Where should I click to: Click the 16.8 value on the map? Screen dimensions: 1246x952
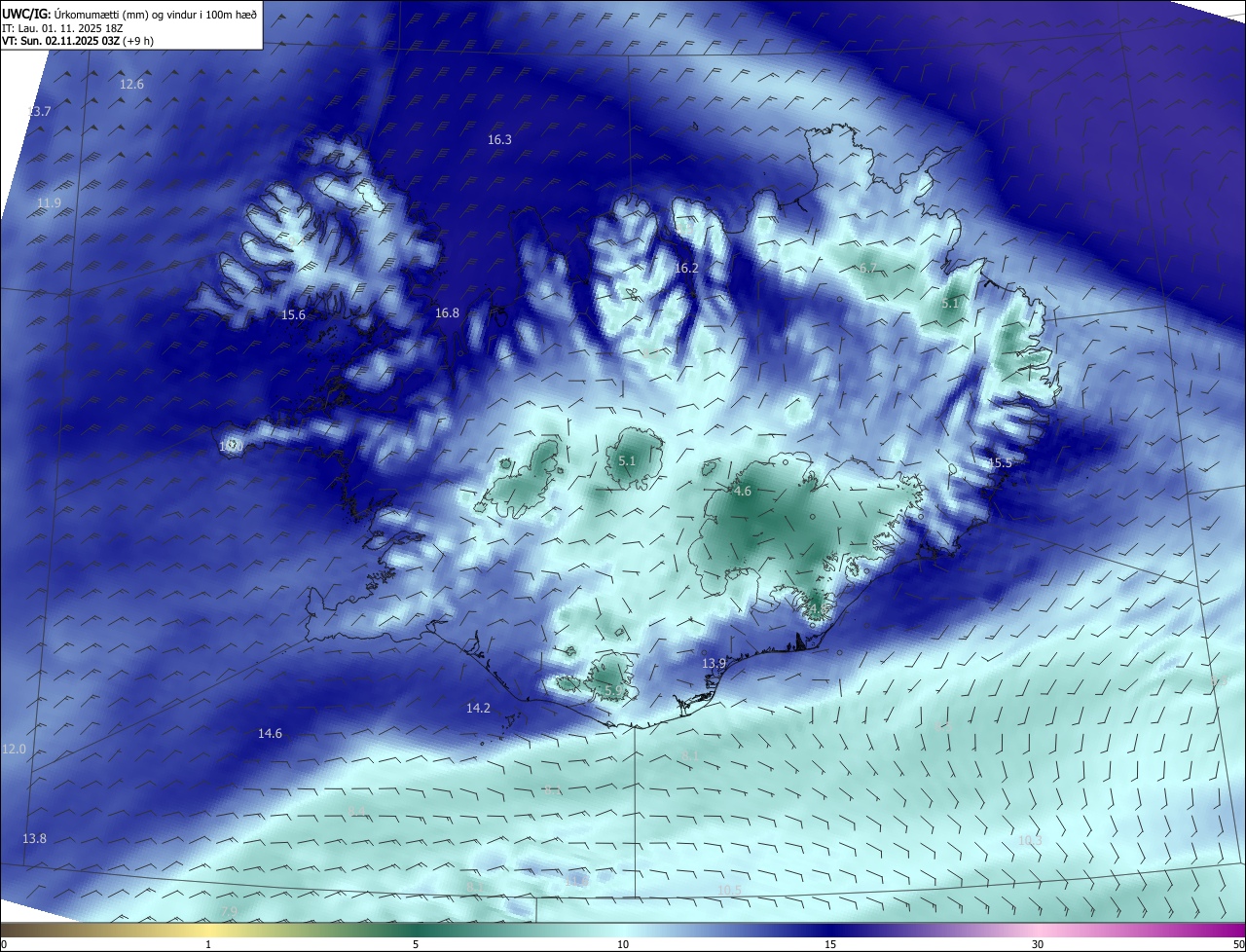click(447, 313)
